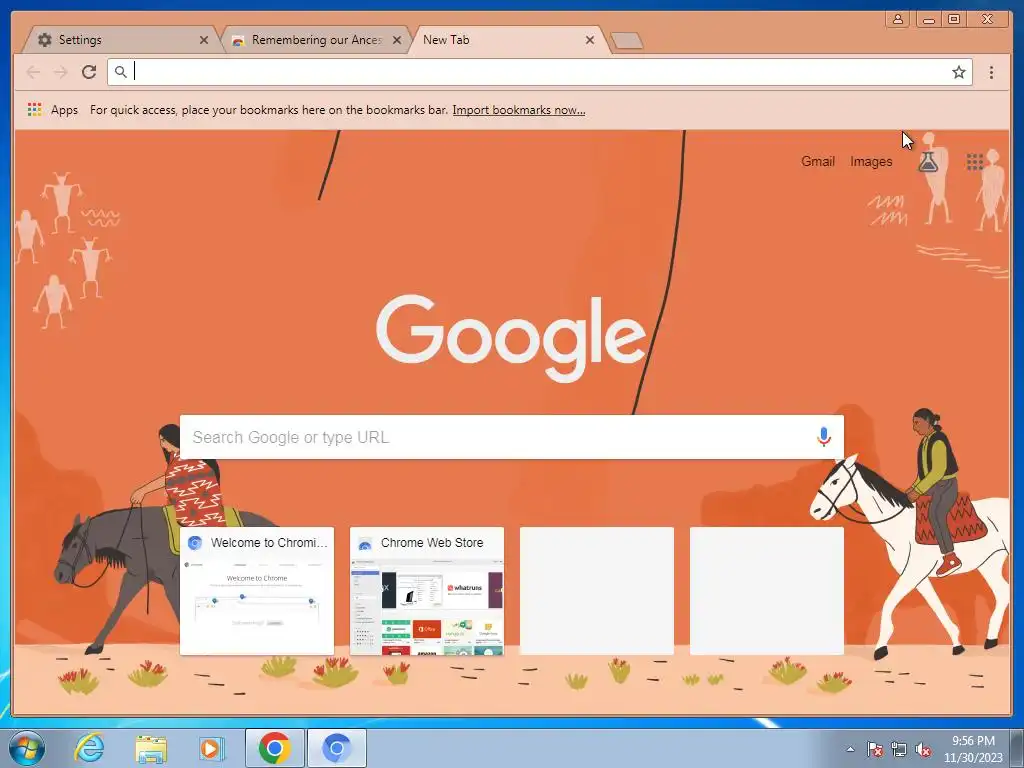The height and width of the screenshot is (768, 1024).
Task: Open the Chrome three-dot menu
Action: [991, 72]
